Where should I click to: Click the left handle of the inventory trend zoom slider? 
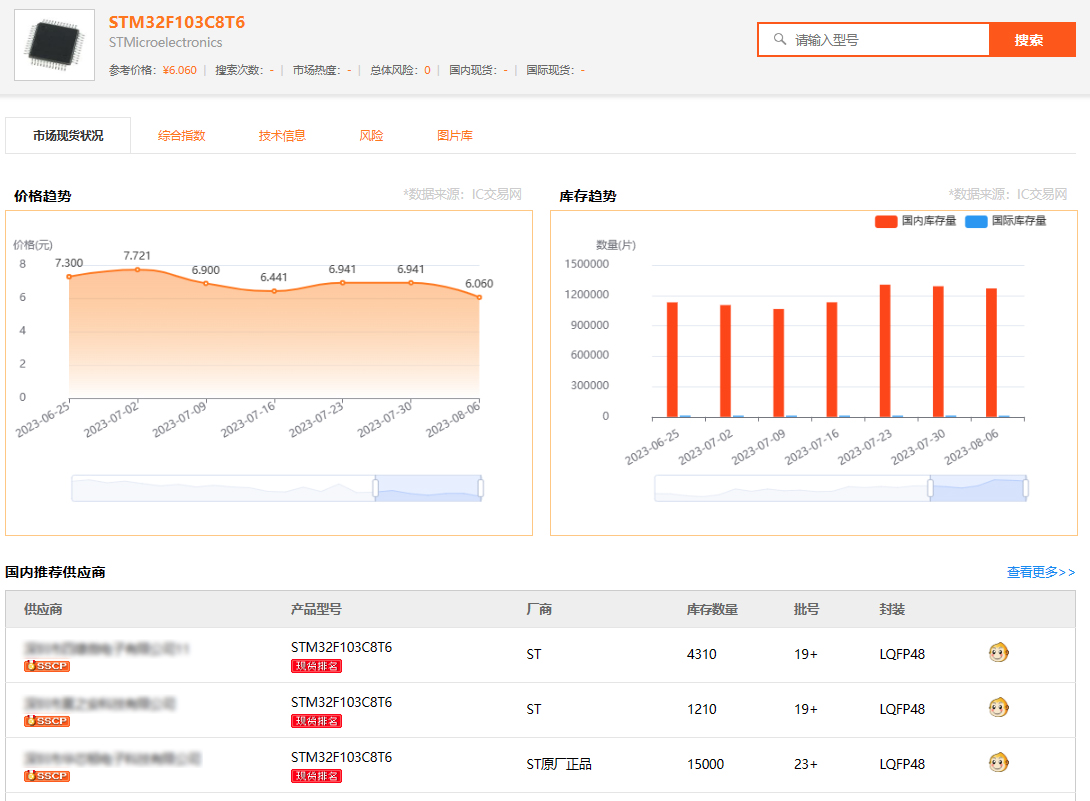point(930,488)
